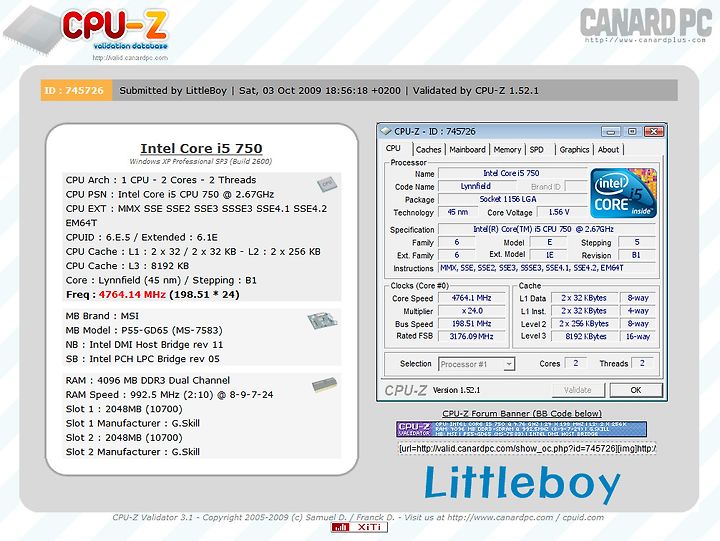Click the Name field Intel Core i5 750
The width and height of the screenshot is (720, 541).
coord(511,174)
